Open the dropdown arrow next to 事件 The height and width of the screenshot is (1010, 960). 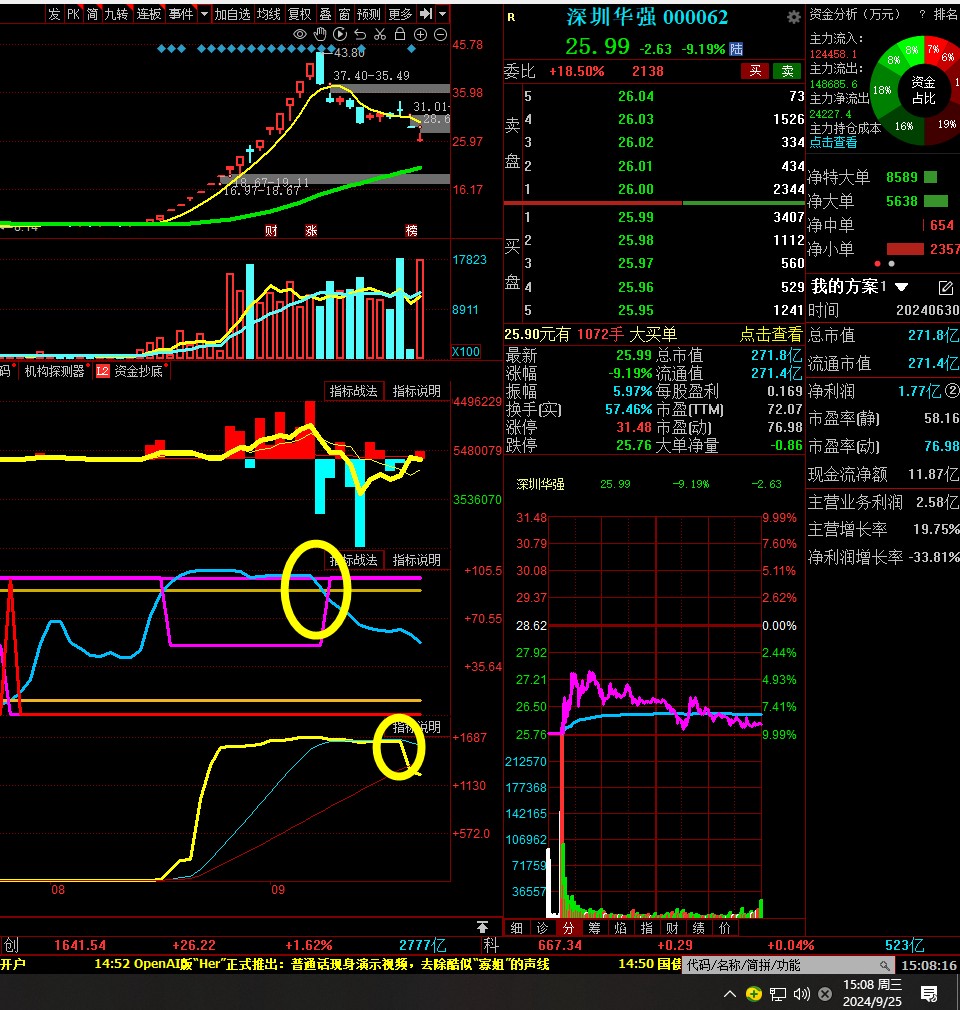tap(204, 14)
